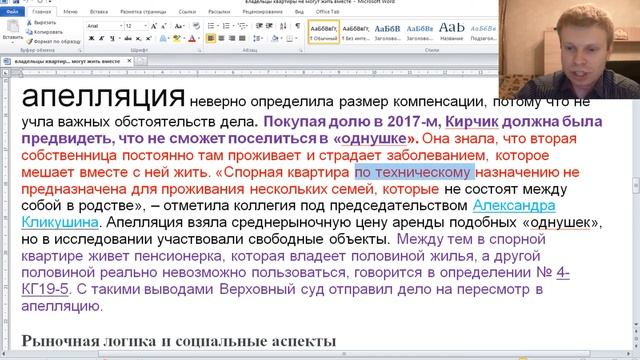Screen dimensions: 640x360
Task: Open the Александра Кликушина hyperlink
Action: point(514,205)
